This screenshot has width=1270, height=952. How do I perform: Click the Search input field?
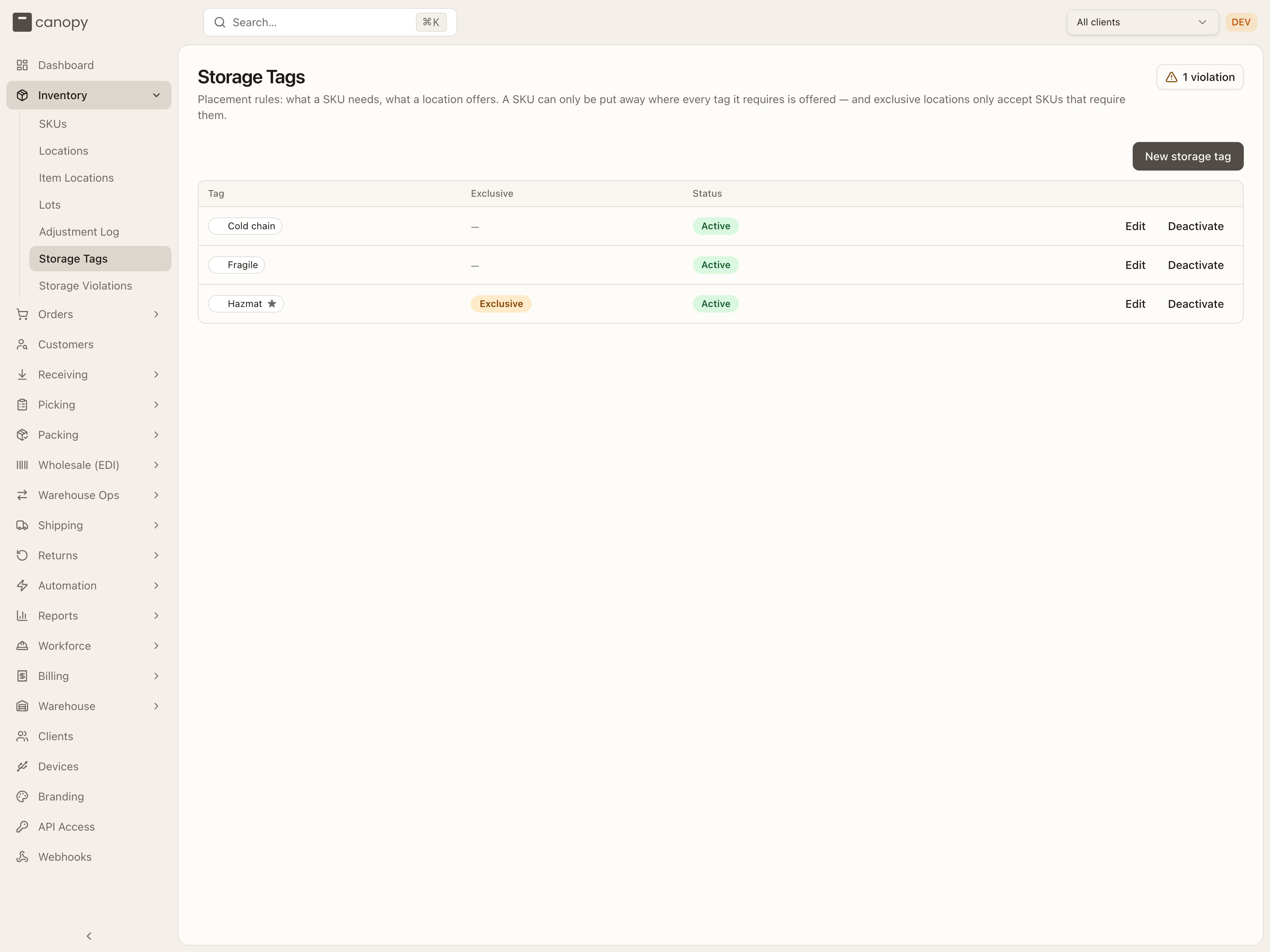click(x=329, y=22)
